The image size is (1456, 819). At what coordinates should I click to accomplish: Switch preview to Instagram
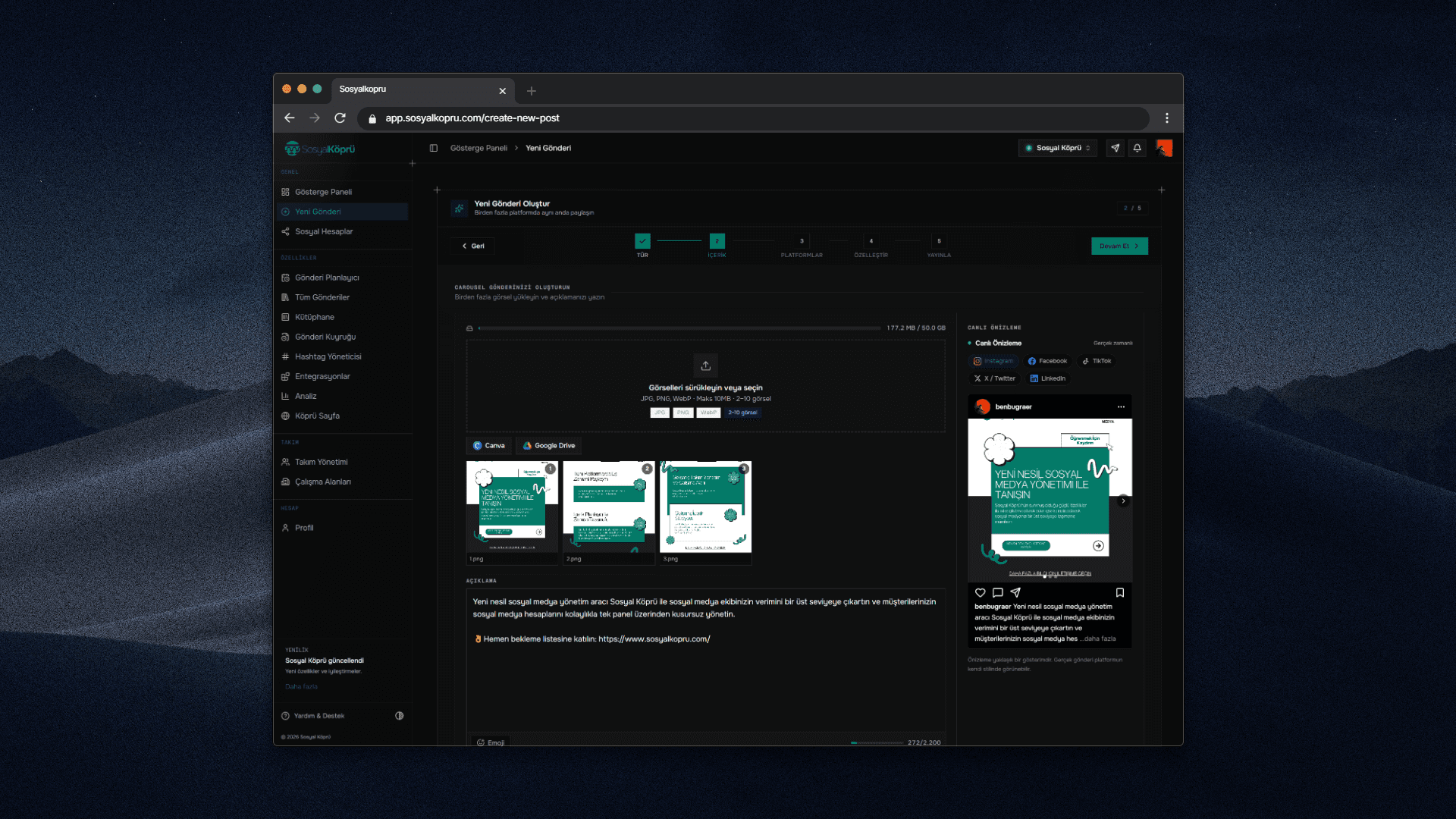[993, 361]
